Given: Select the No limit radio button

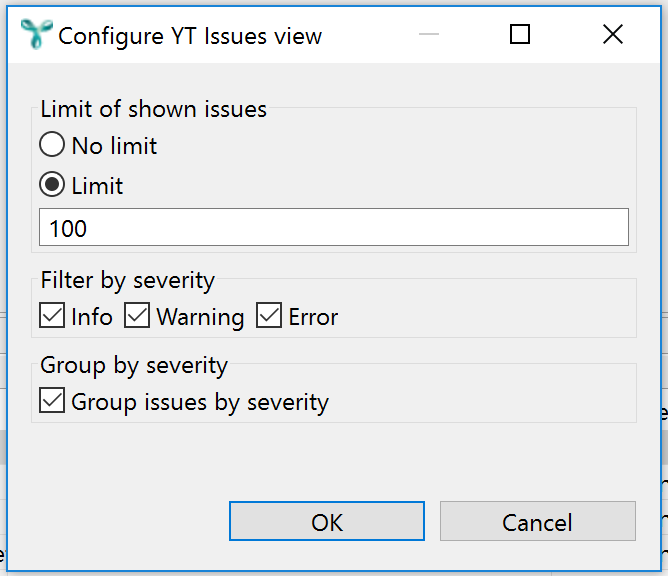Looking at the screenshot, I should click(52, 144).
